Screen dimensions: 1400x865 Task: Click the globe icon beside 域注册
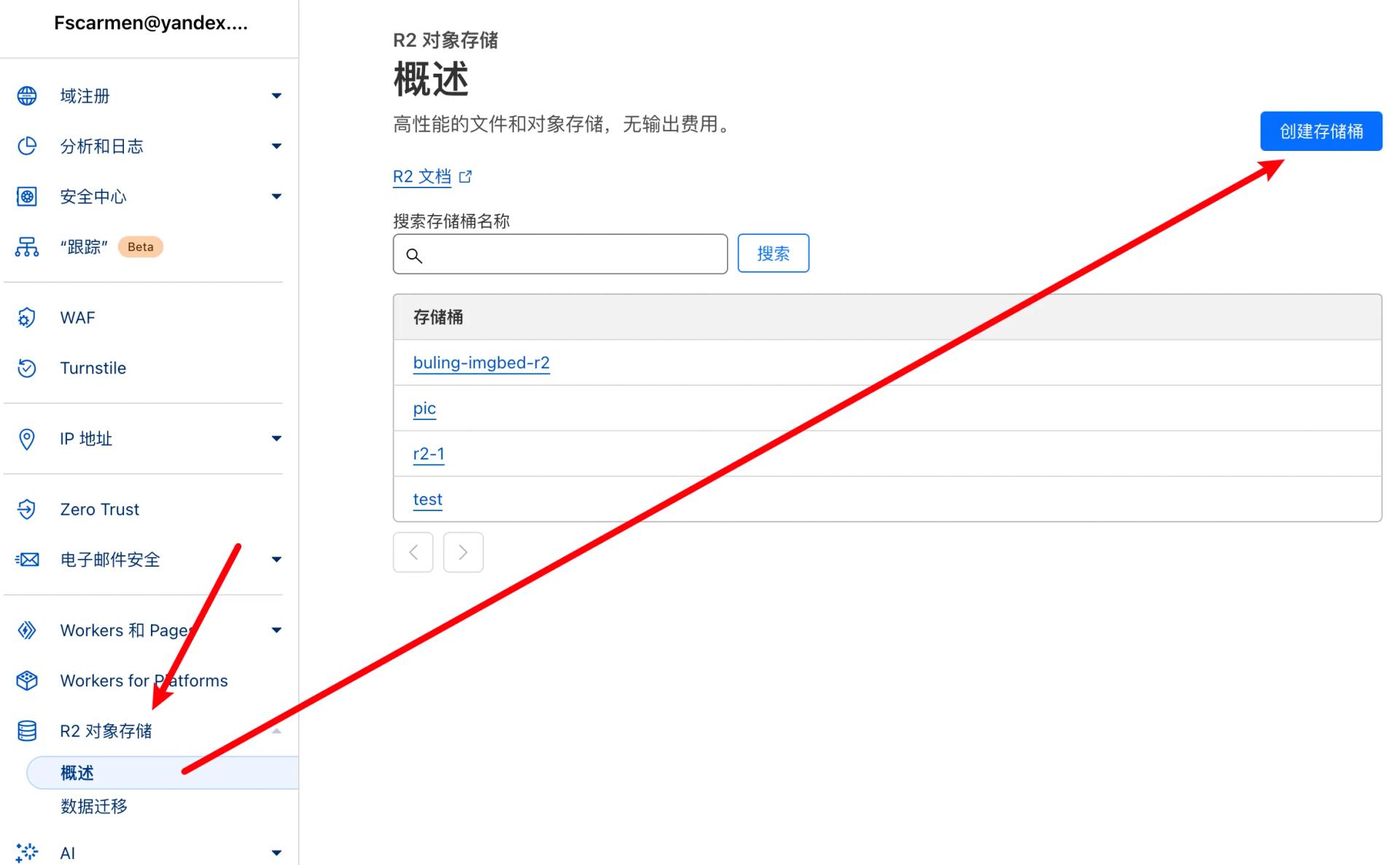27,96
